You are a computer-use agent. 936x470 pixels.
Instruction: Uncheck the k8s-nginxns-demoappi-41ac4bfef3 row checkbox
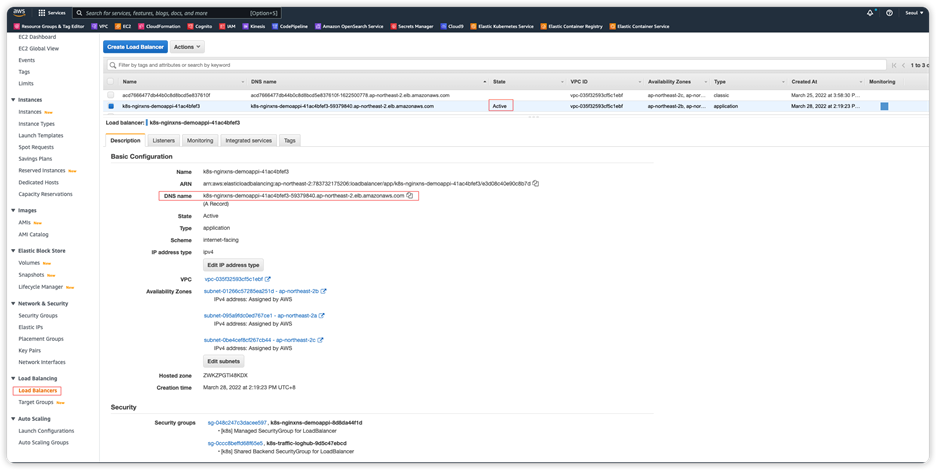110,106
